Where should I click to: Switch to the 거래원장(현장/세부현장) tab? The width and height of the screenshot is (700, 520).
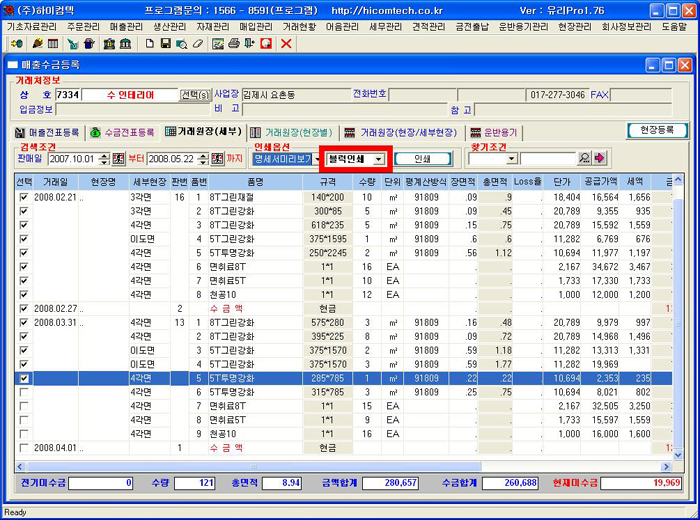[x=401, y=133]
